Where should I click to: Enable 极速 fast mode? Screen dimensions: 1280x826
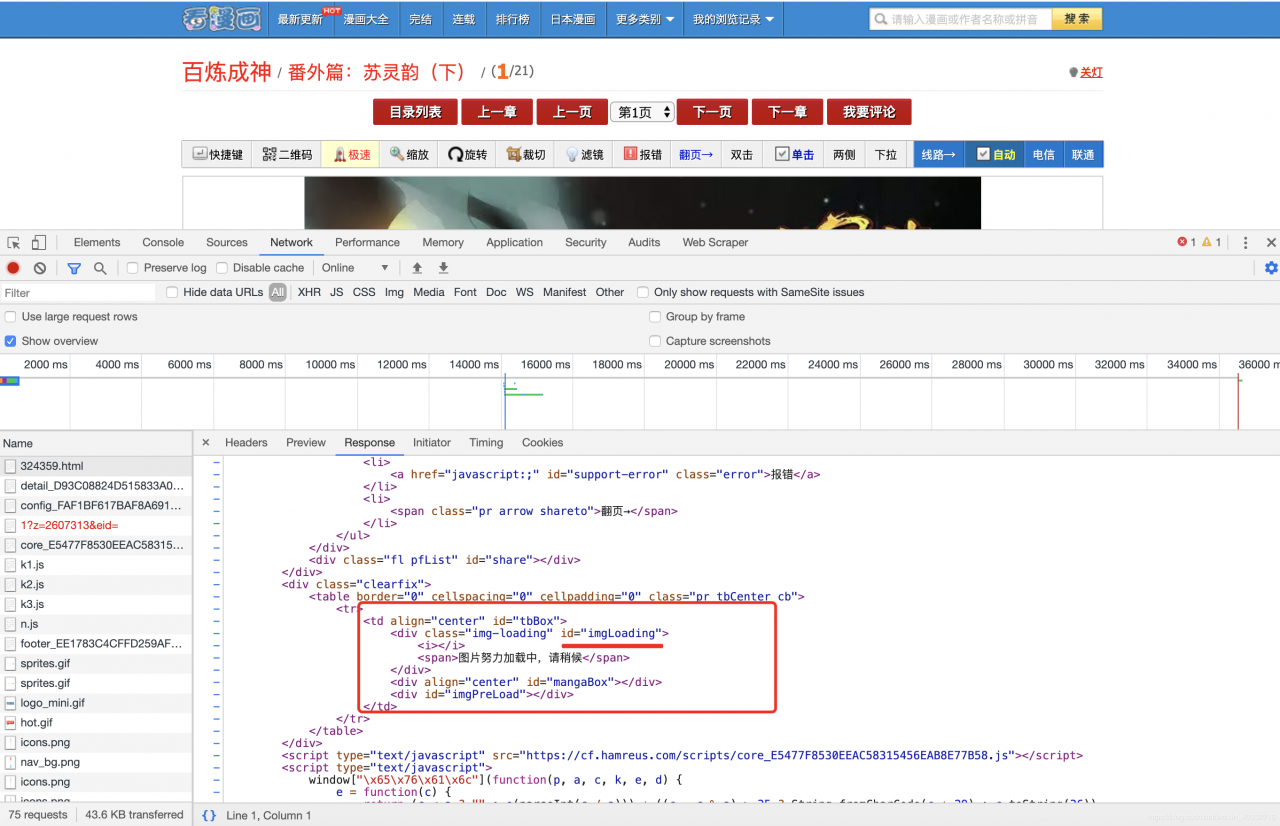point(351,155)
